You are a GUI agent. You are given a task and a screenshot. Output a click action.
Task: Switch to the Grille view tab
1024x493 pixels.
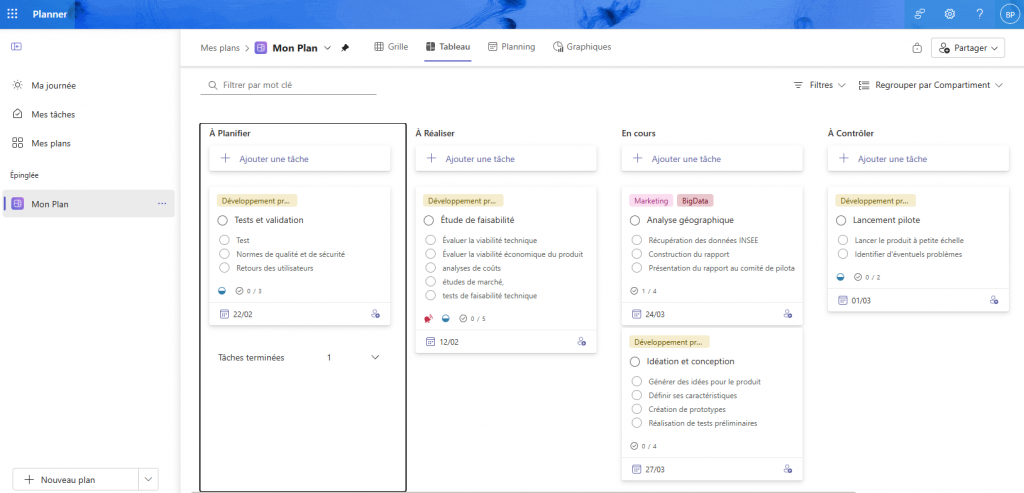tap(390, 47)
